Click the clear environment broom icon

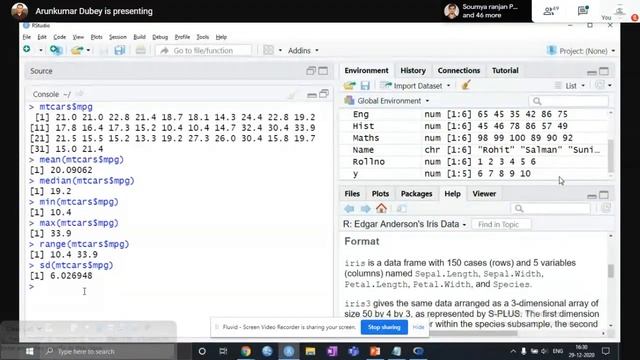point(466,85)
